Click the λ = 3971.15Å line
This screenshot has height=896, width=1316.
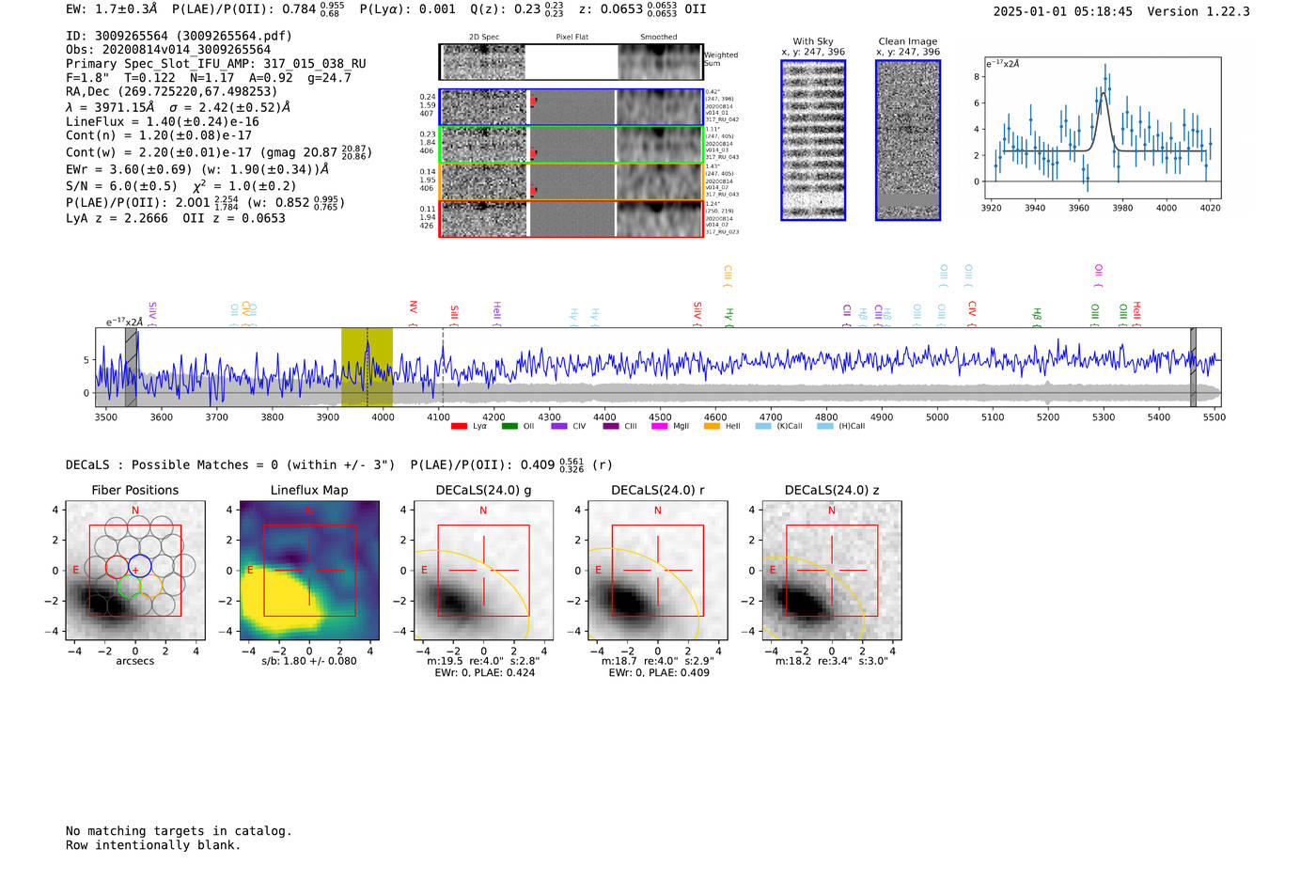tap(178, 107)
